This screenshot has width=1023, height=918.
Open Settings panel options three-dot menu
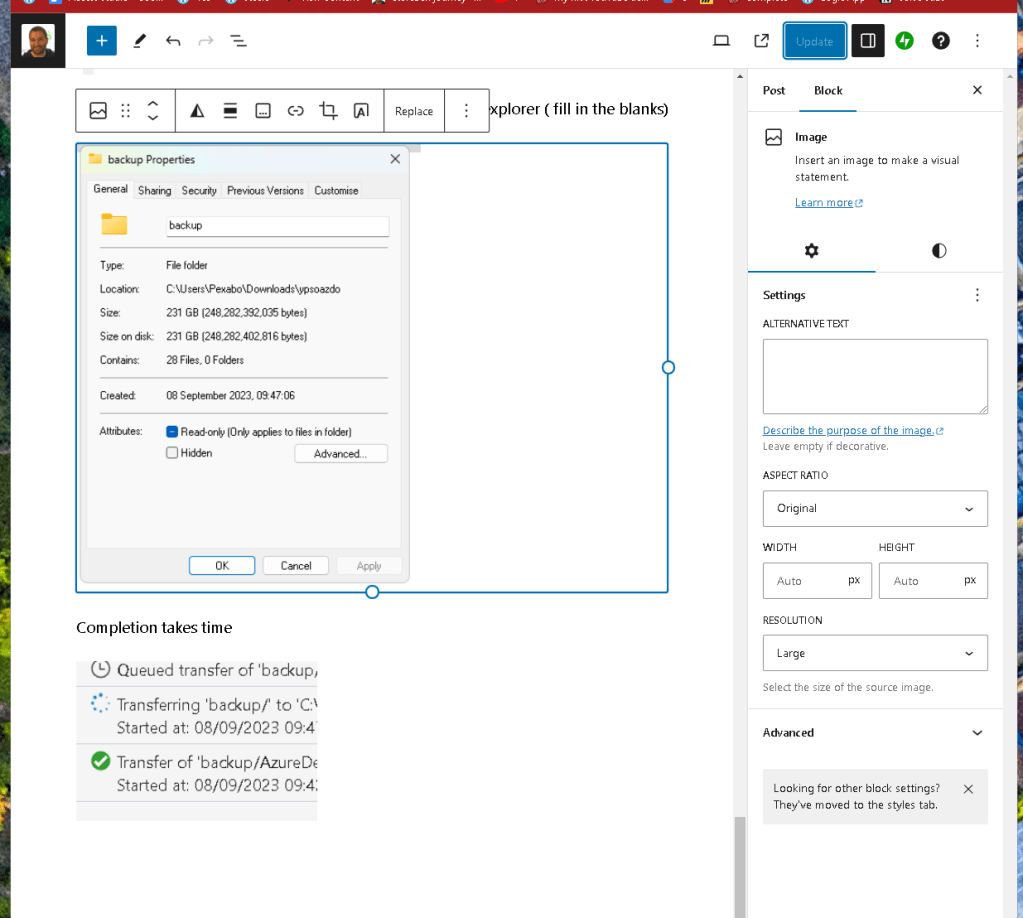click(977, 295)
